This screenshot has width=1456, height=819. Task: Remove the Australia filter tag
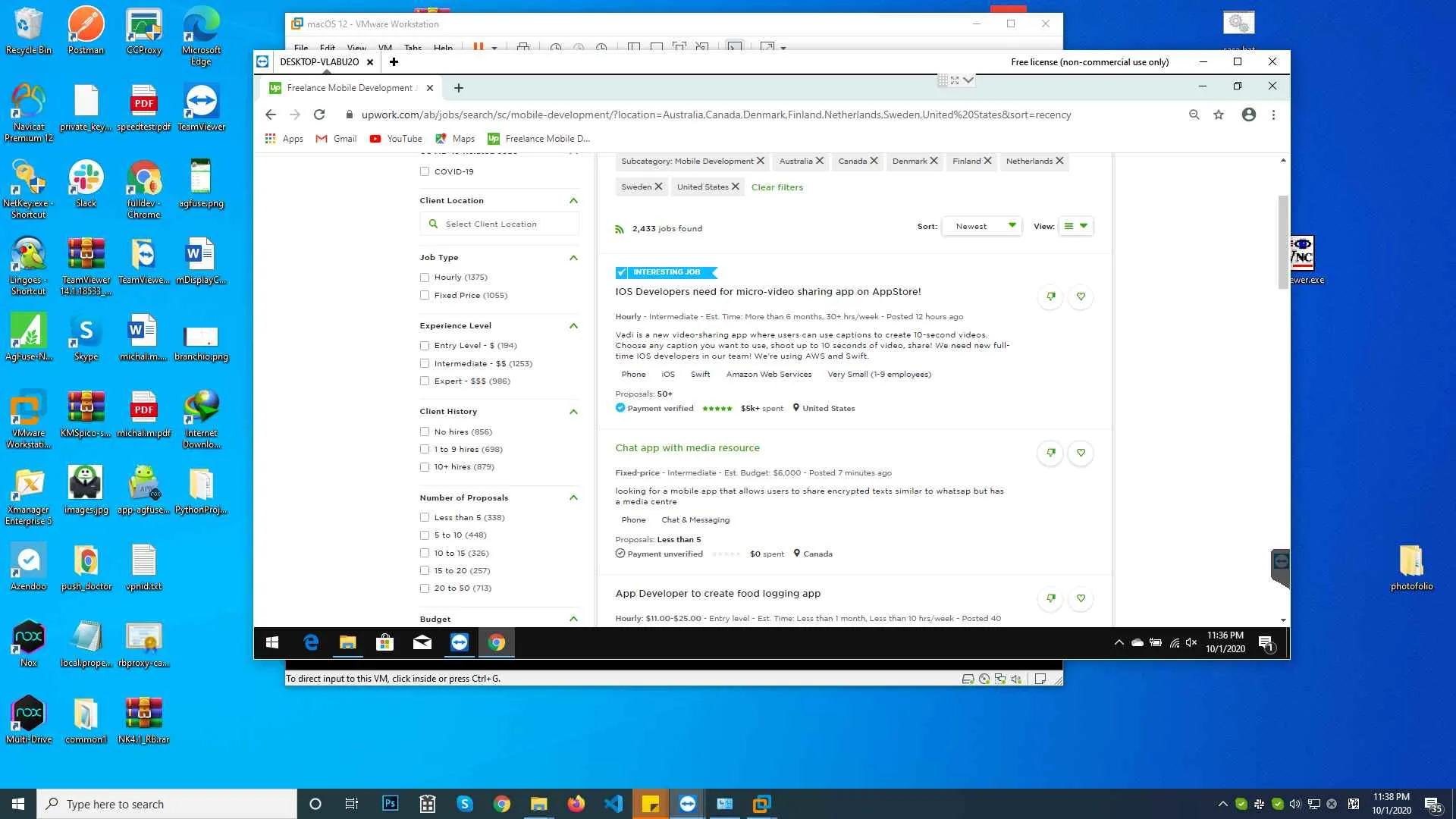[x=820, y=161]
